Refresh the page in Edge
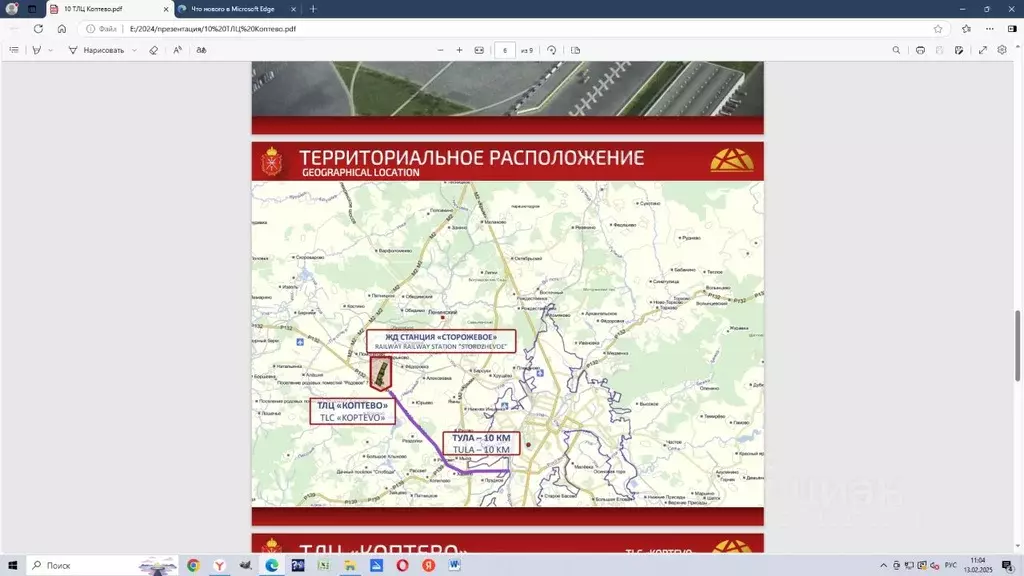The height and width of the screenshot is (576, 1024). click(x=39, y=29)
